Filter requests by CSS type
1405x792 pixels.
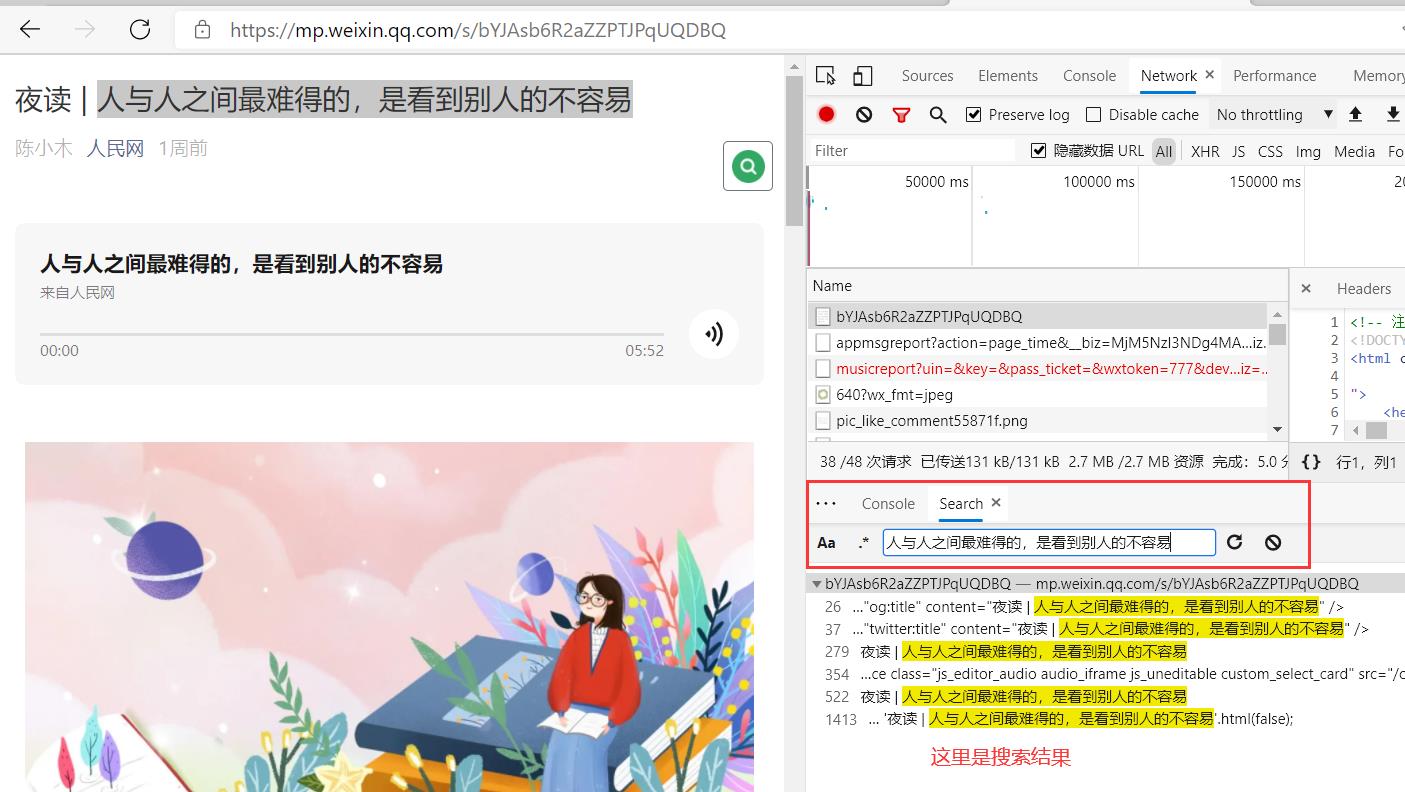coord(1270,151)
